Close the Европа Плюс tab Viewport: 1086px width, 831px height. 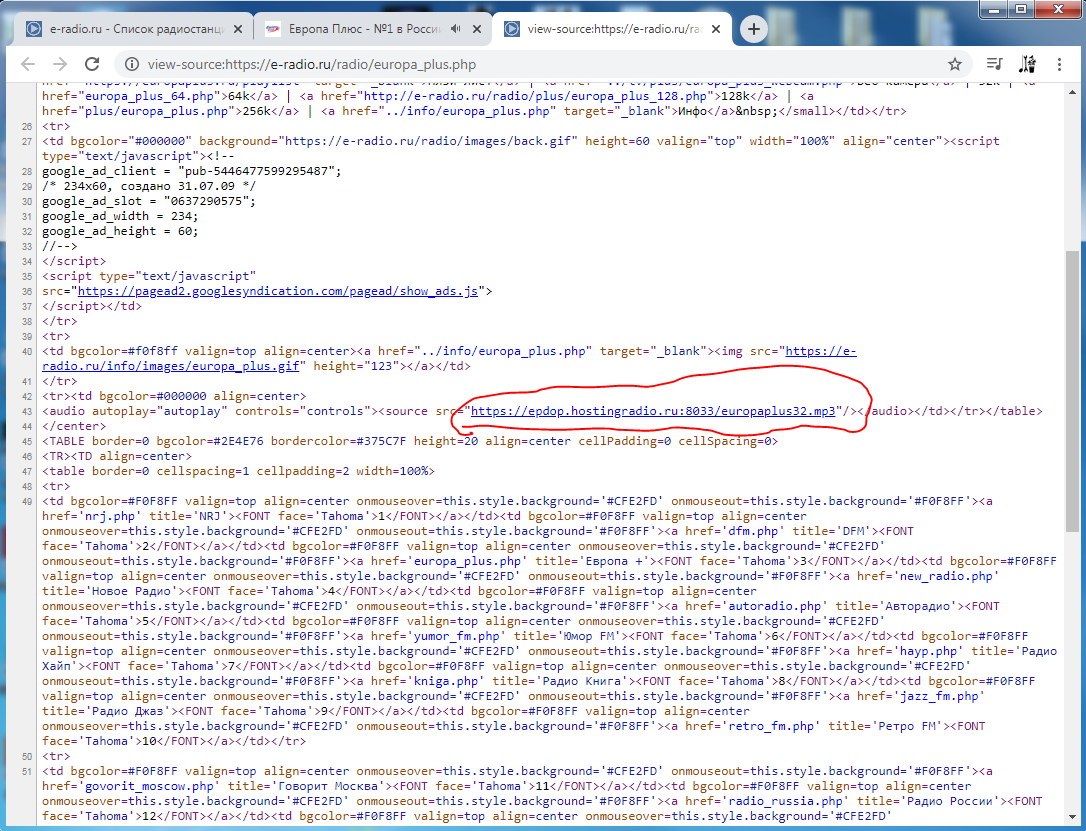point(477,29)
